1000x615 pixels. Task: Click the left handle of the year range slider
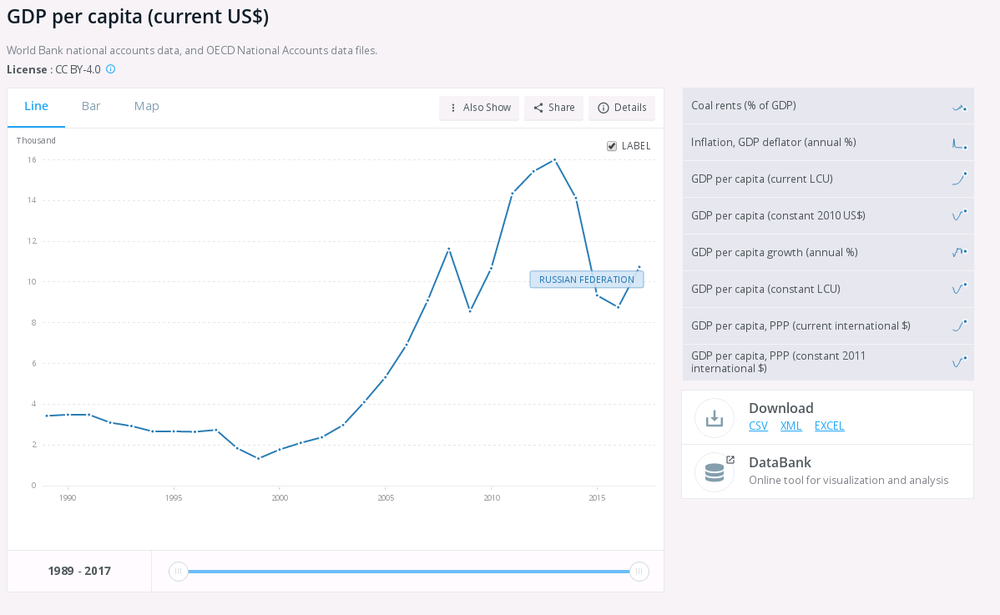178,572
